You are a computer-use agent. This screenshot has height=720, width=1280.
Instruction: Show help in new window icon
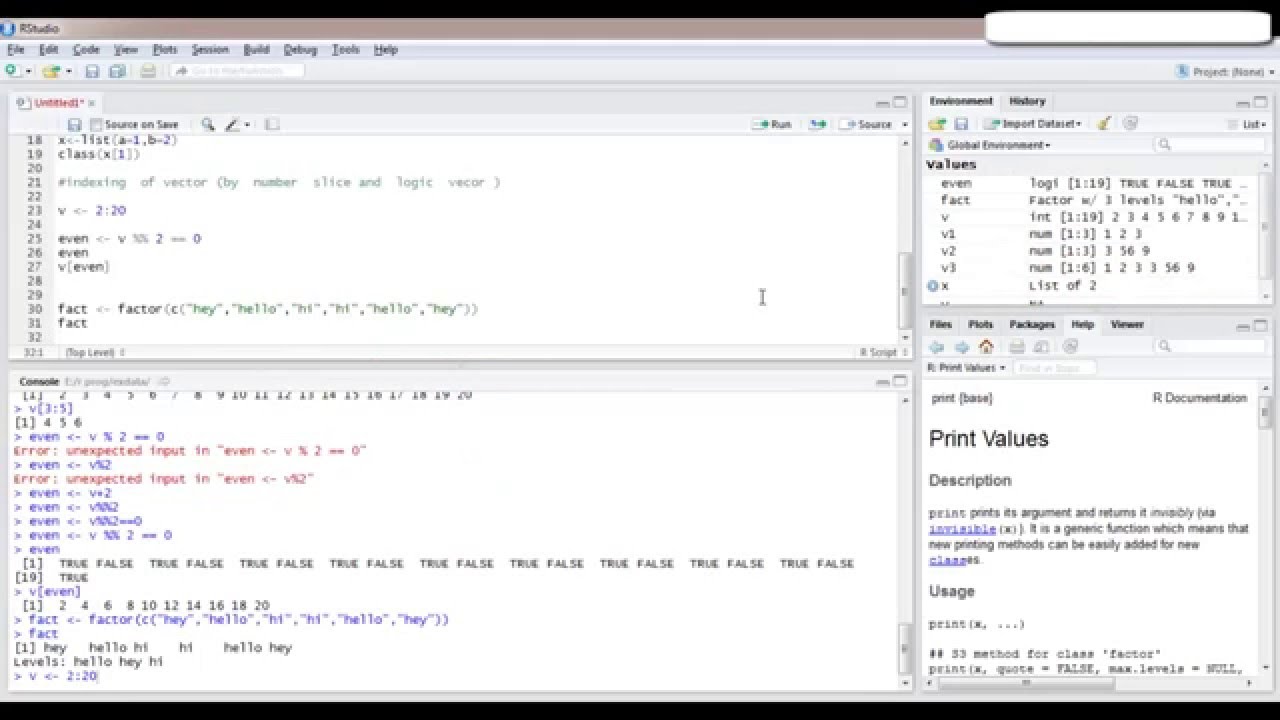tap(1041, 347)
